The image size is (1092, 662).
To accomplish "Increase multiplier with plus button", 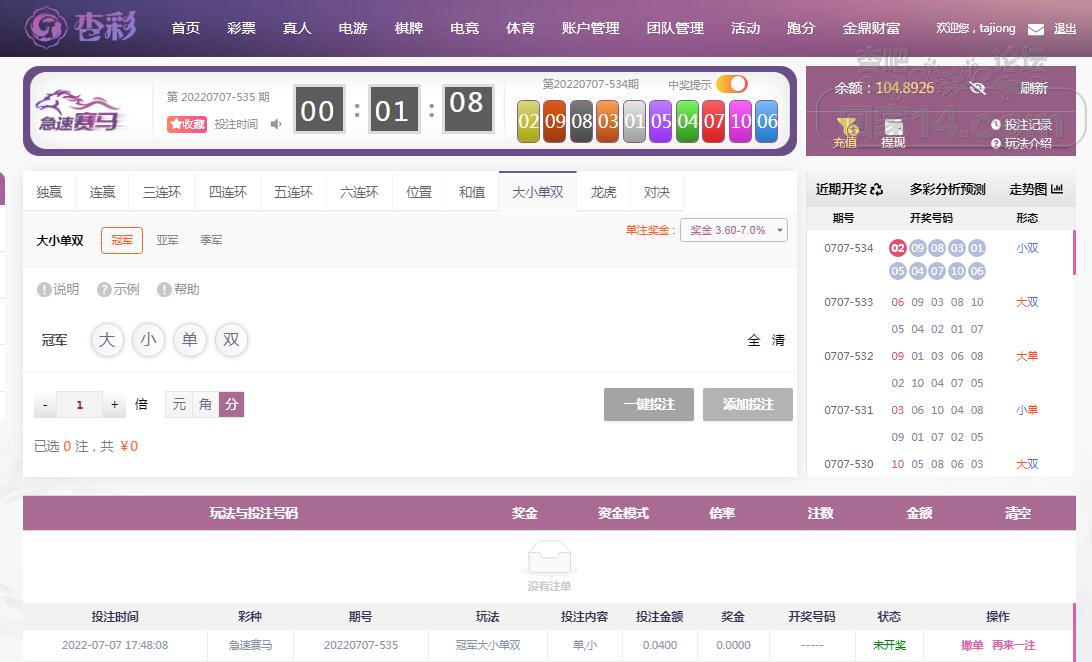I will [114, 404].
